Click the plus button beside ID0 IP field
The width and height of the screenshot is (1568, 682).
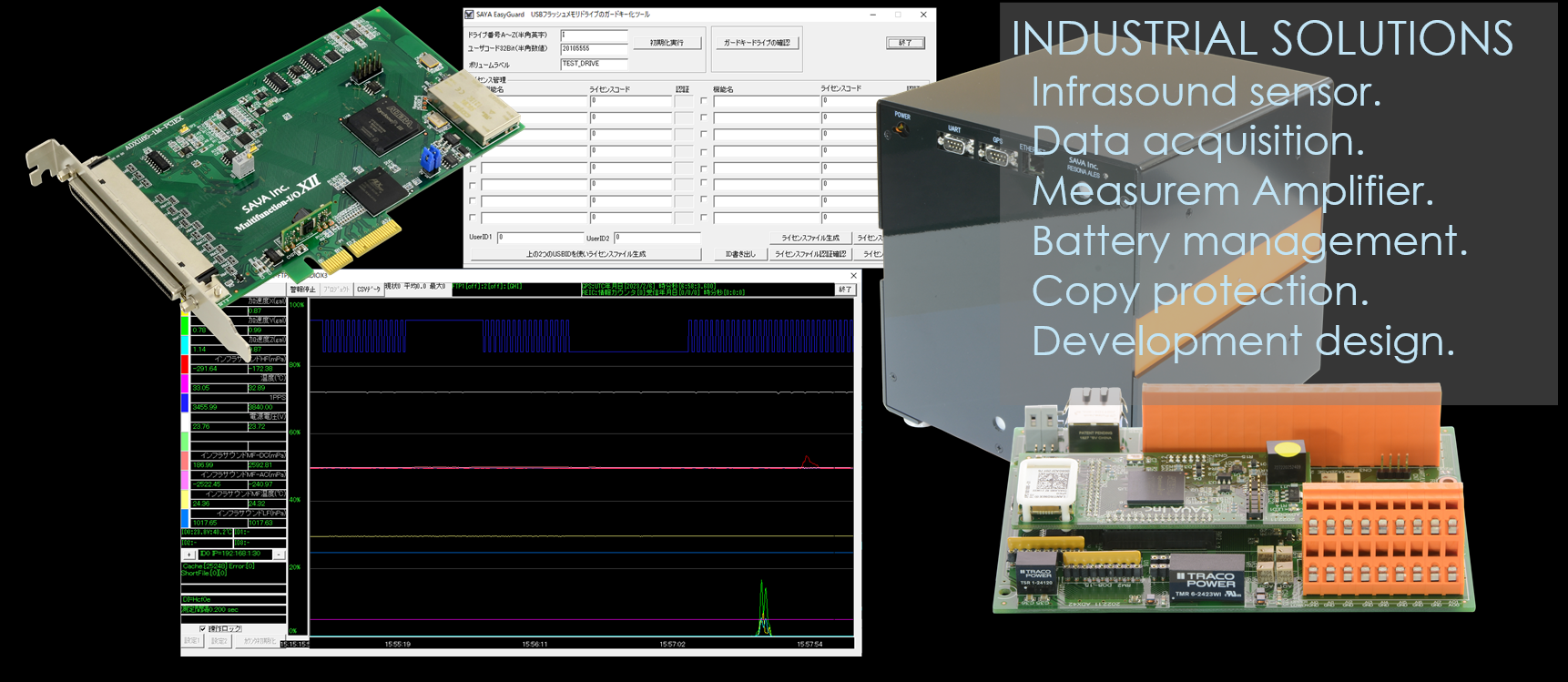coord(188,555)
